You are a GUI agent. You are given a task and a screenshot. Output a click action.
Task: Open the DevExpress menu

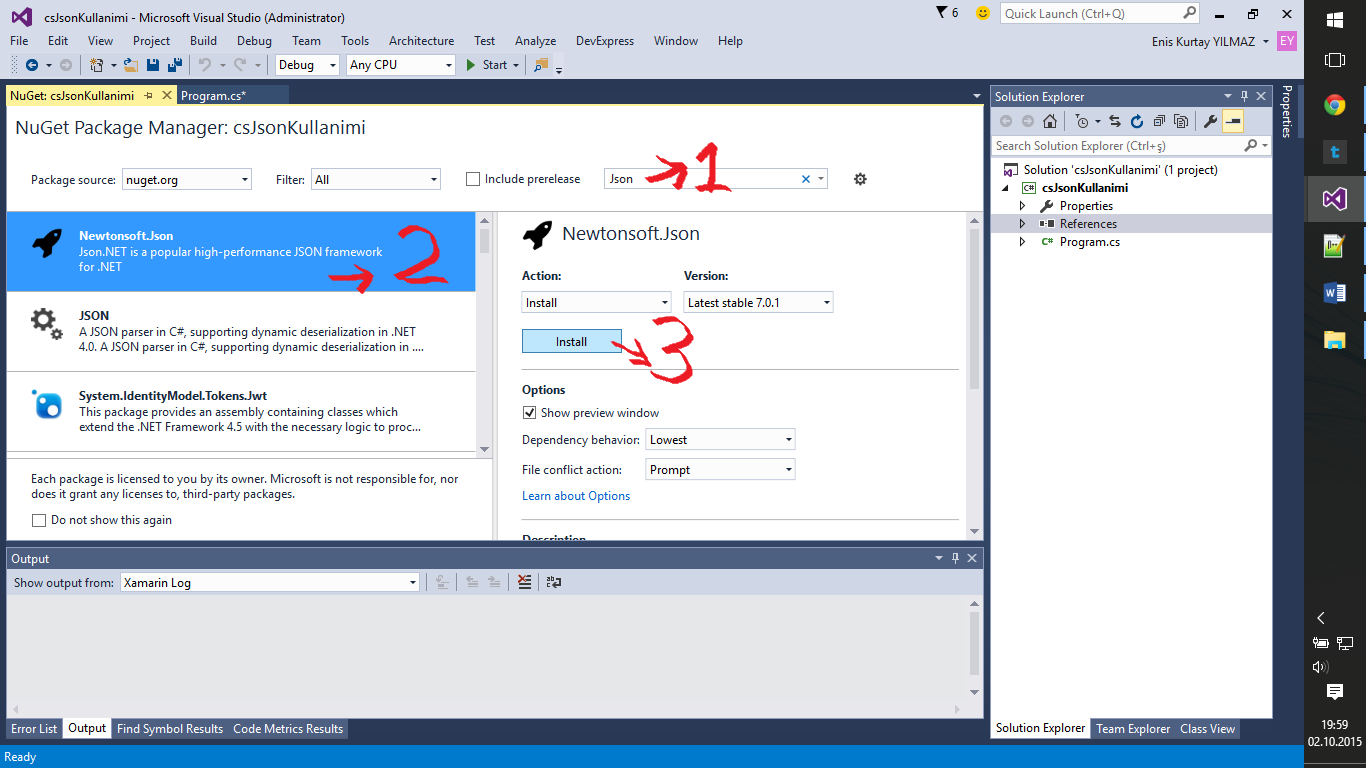tap(605, 41)
